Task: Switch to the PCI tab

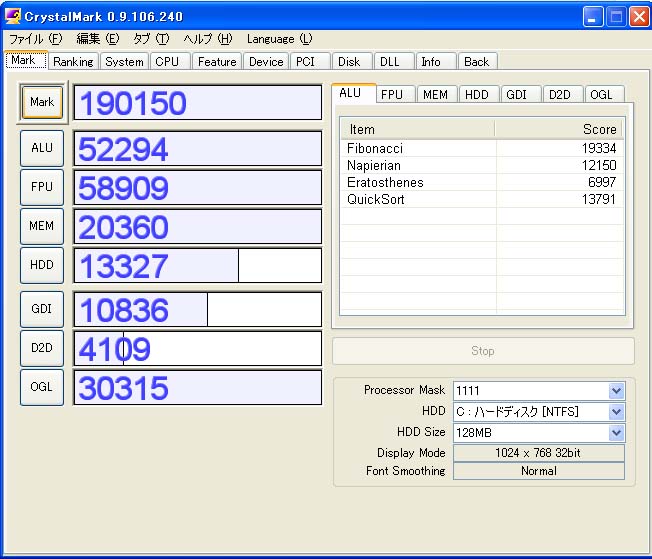Action: [x=310, y=62]
